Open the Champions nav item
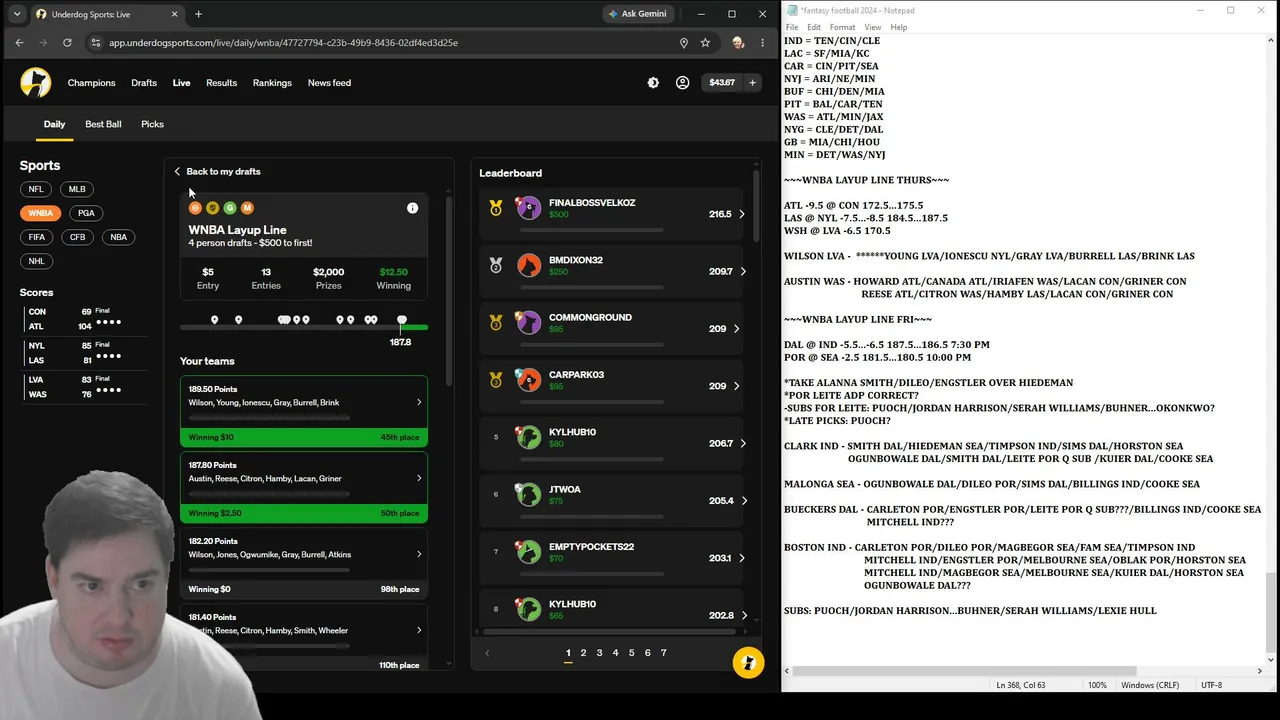The image size is (1280, 720). pos(92,83)
